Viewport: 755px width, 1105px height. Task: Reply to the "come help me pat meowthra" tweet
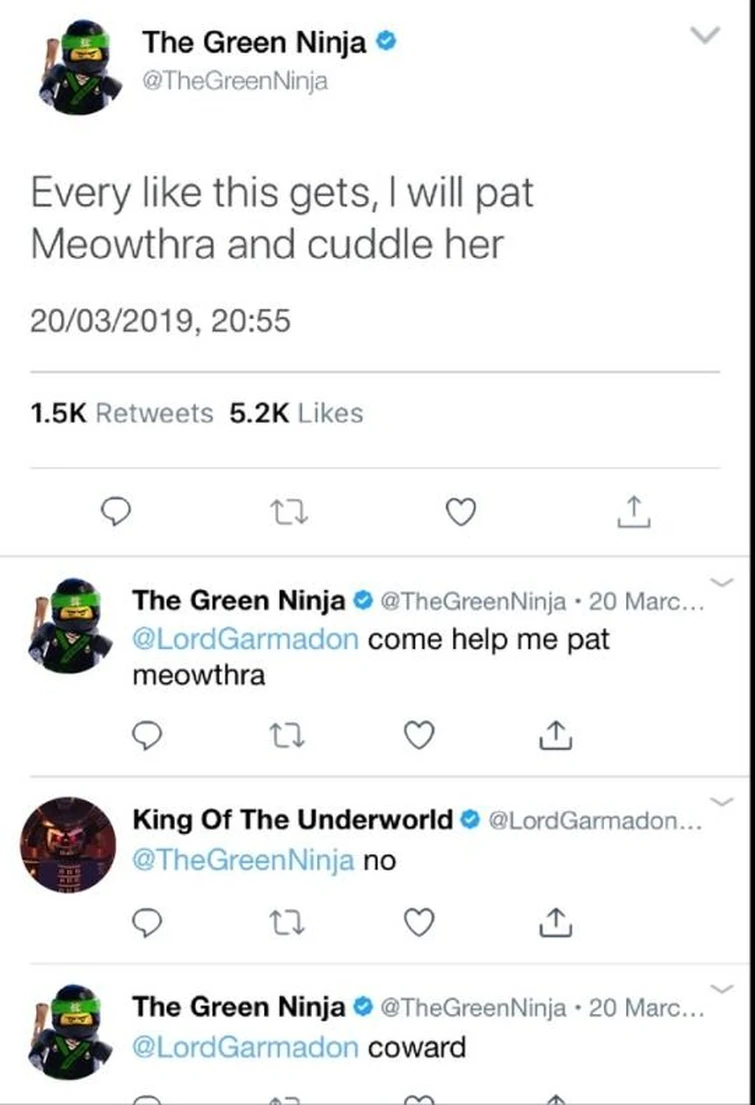[147, 736]
